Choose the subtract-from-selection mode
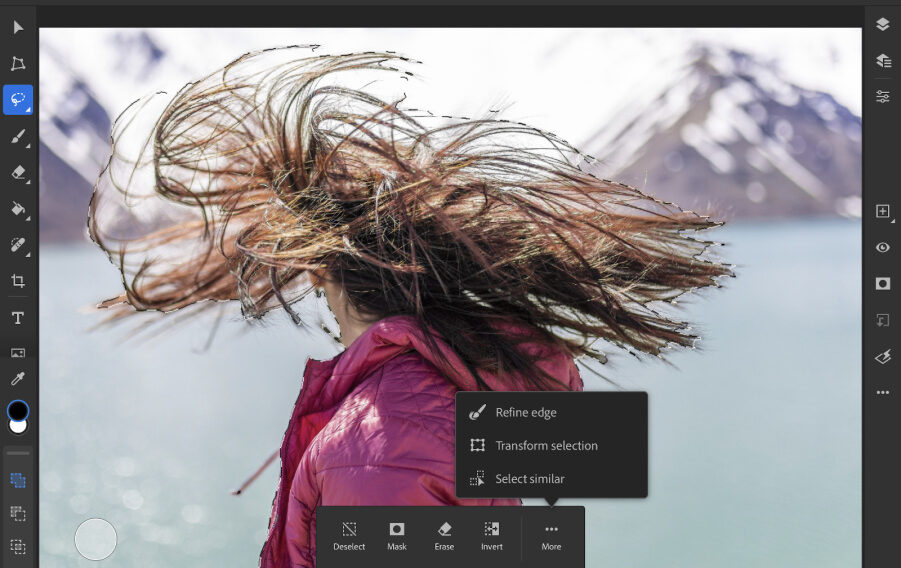 pyautogui.click(x=18, y=513)
